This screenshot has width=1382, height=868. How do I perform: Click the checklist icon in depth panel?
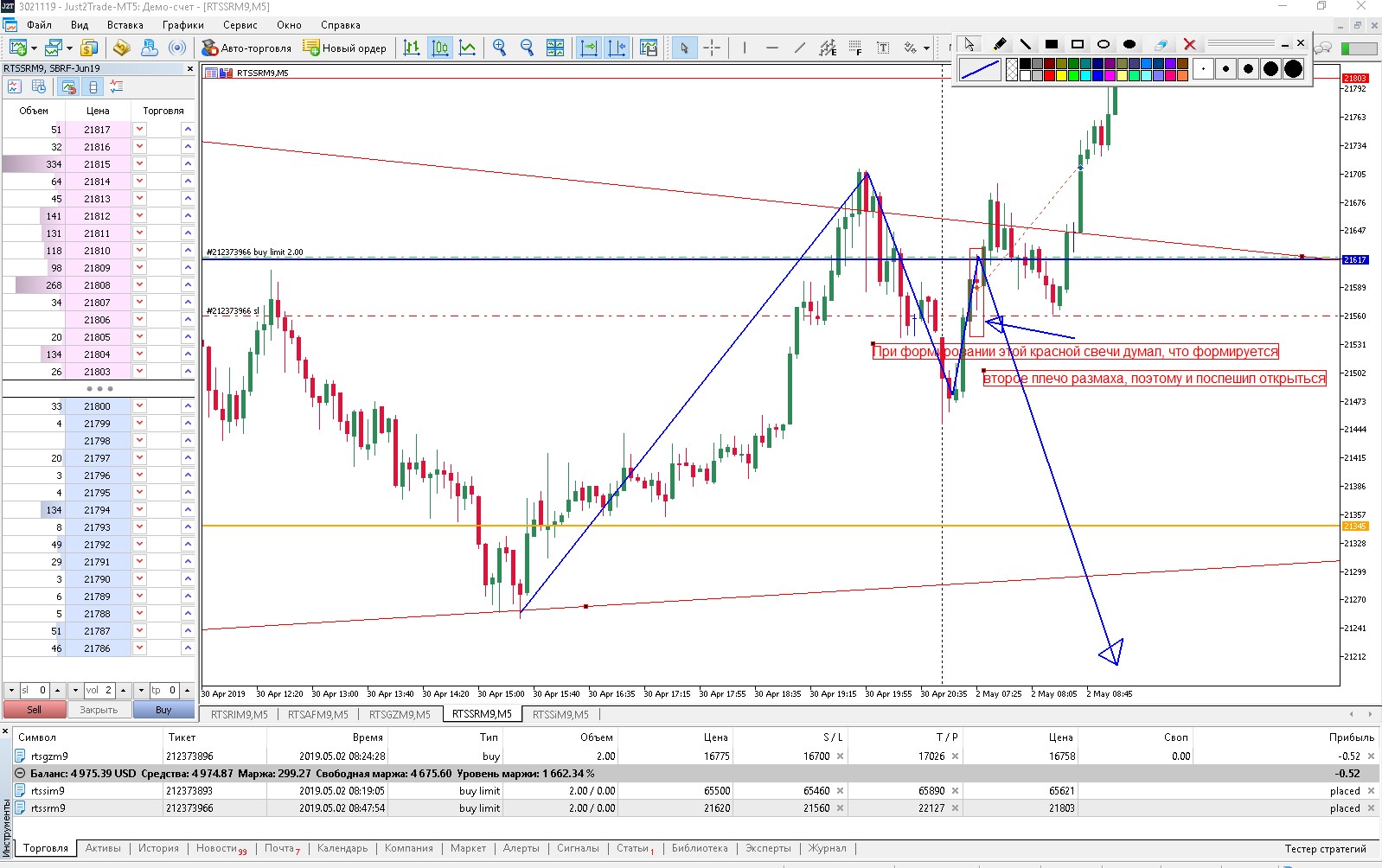[x=117, y=86]
